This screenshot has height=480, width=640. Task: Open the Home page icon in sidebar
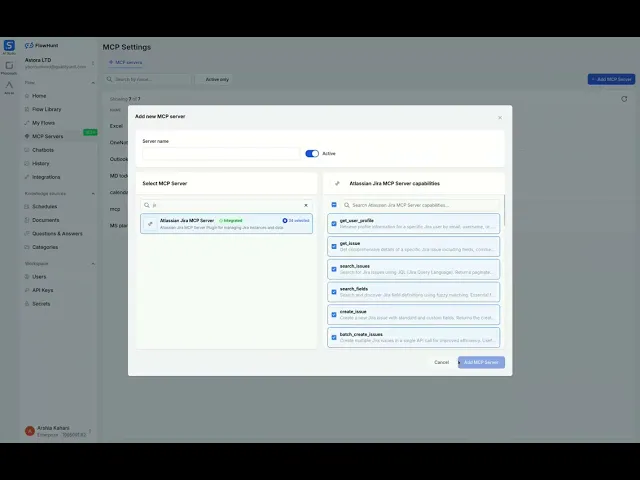(27, 96)
